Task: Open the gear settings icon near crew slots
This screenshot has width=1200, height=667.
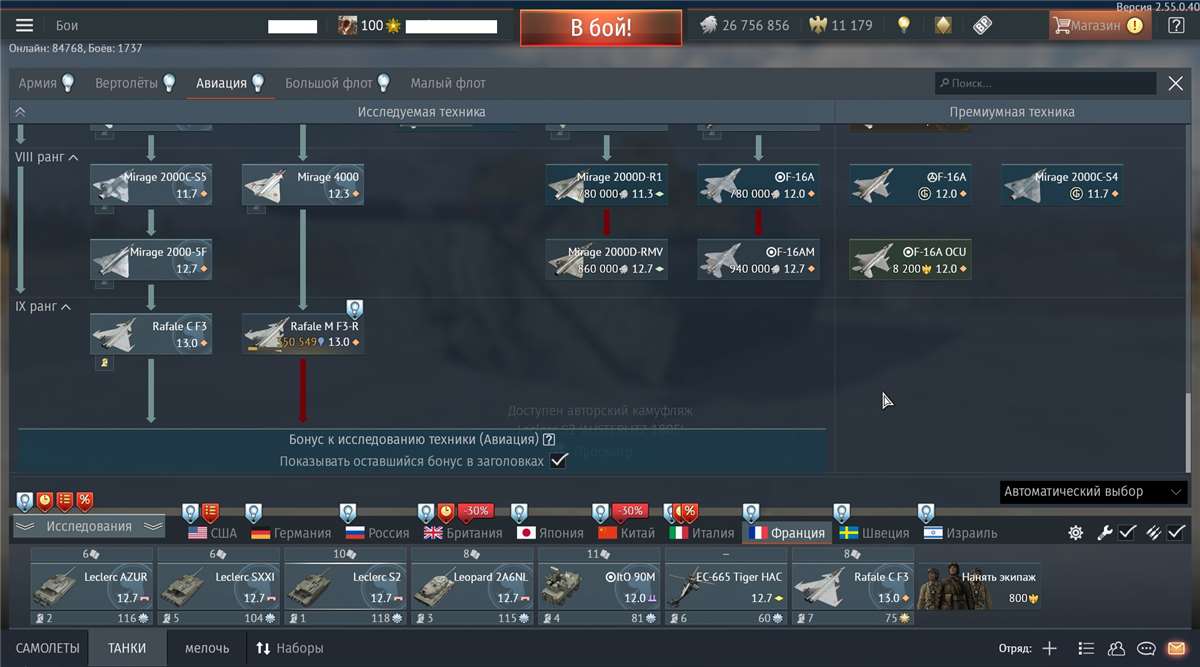Action: pos(1075,533)
